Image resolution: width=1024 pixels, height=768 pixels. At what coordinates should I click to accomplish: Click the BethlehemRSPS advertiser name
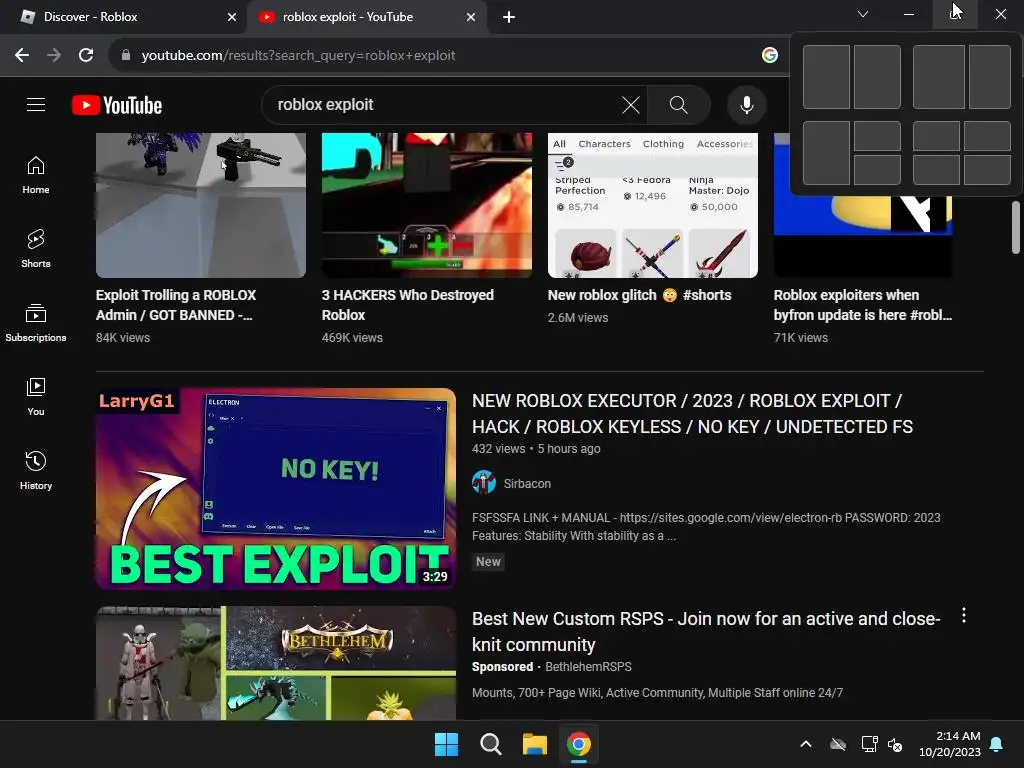coord(588,667)
